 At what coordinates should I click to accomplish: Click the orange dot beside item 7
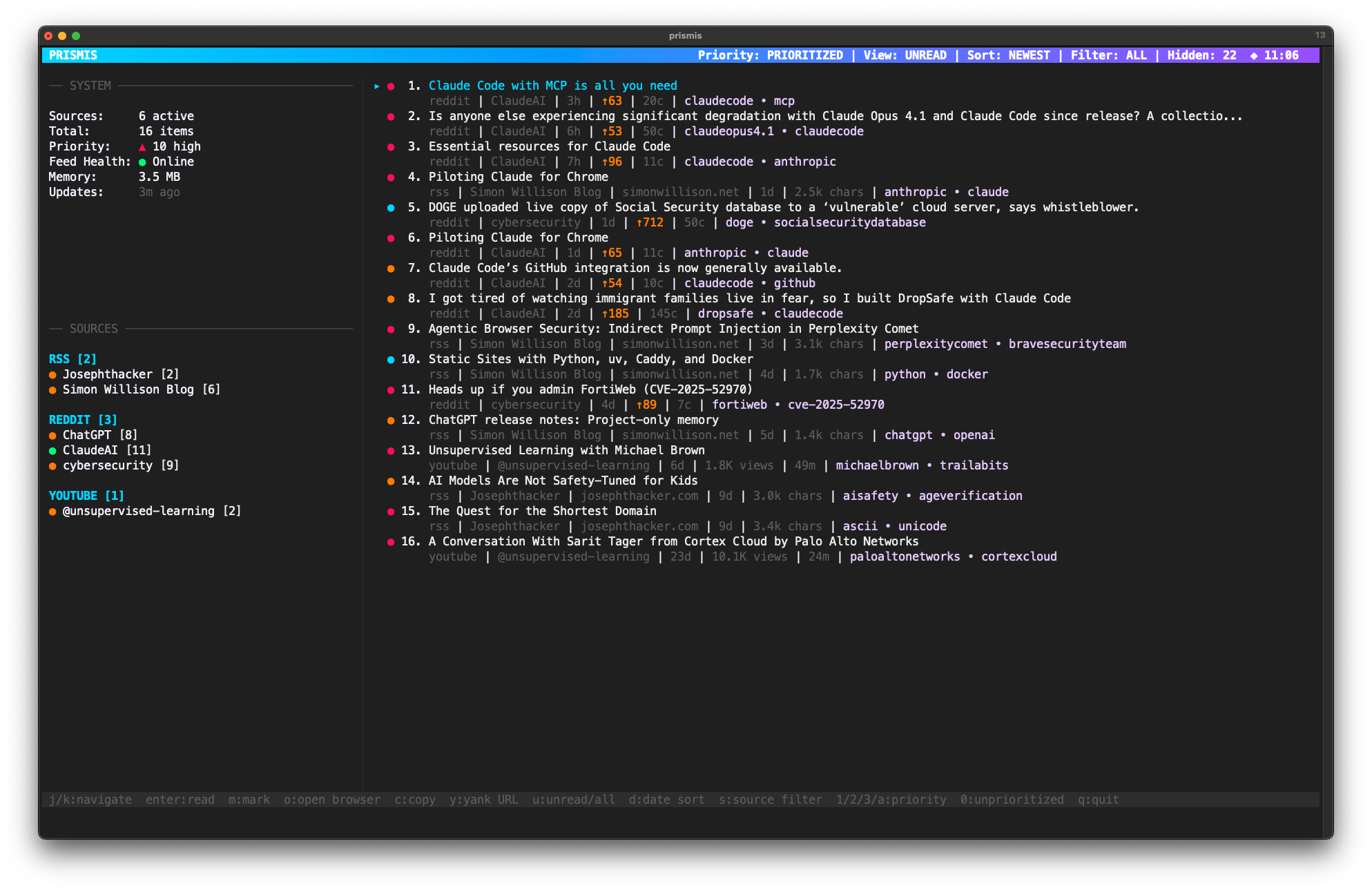pyautogui.click(x=391, y=269)
